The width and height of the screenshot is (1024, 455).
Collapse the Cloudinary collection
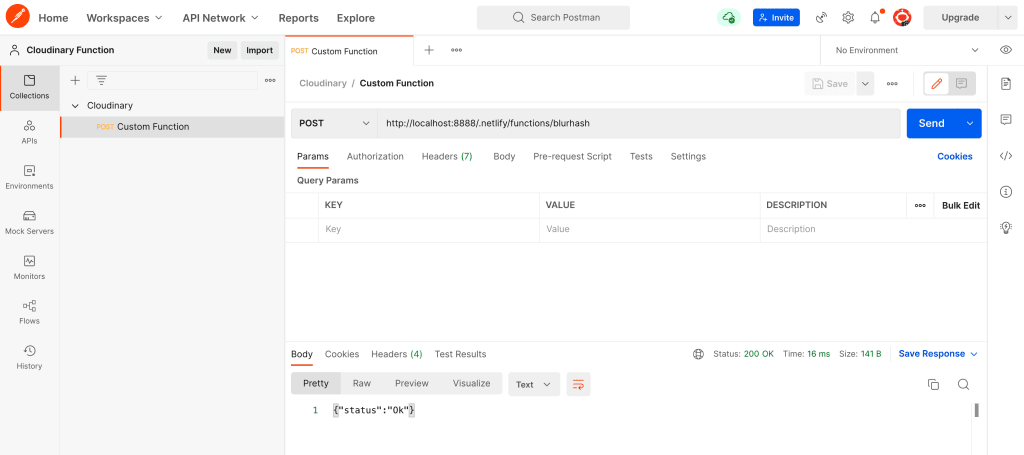pyautogui.click(x=75, y=105)
